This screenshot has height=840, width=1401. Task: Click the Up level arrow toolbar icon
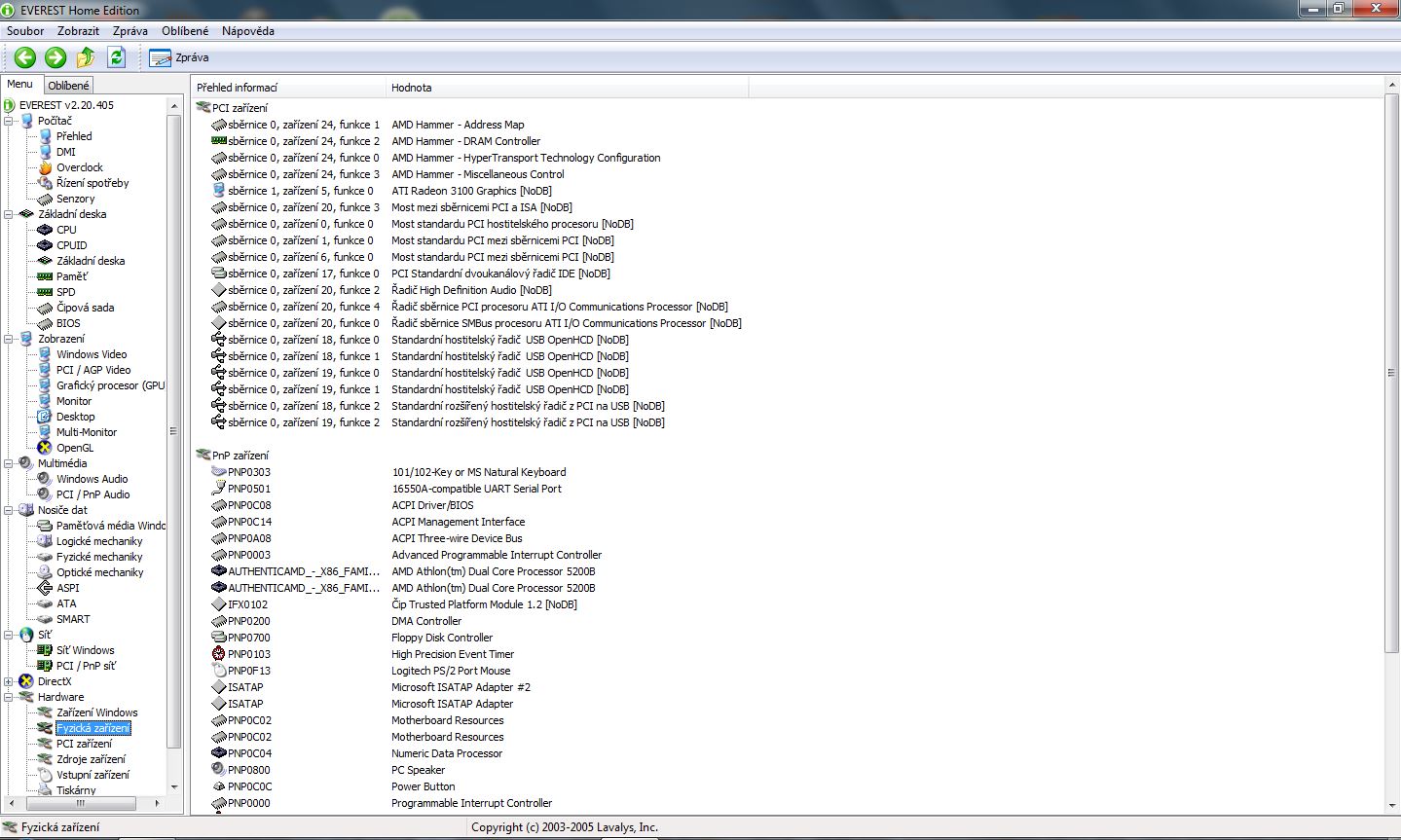pos(86,57)
